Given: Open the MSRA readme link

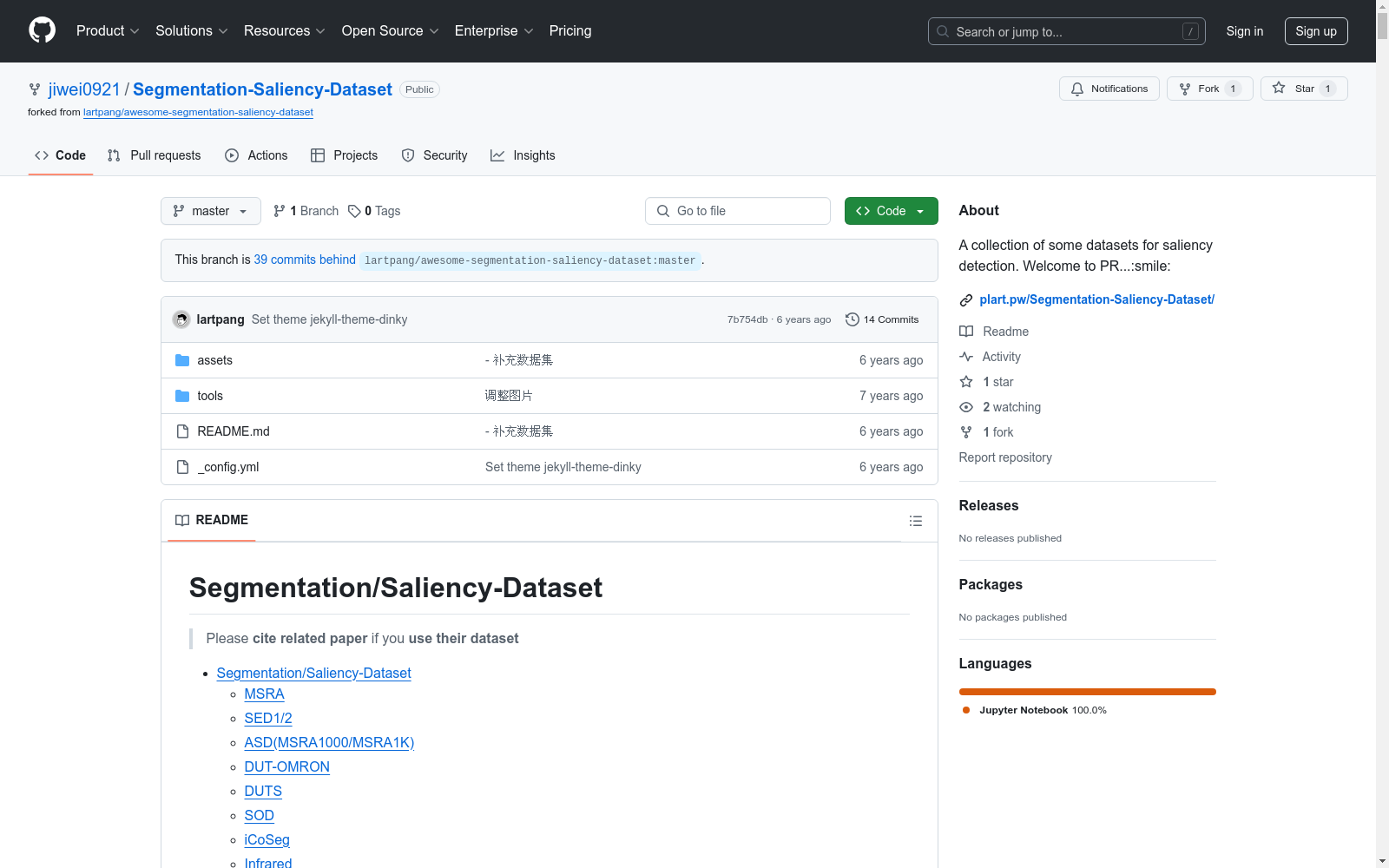Looking at the screenshot, I should [265, 694].
